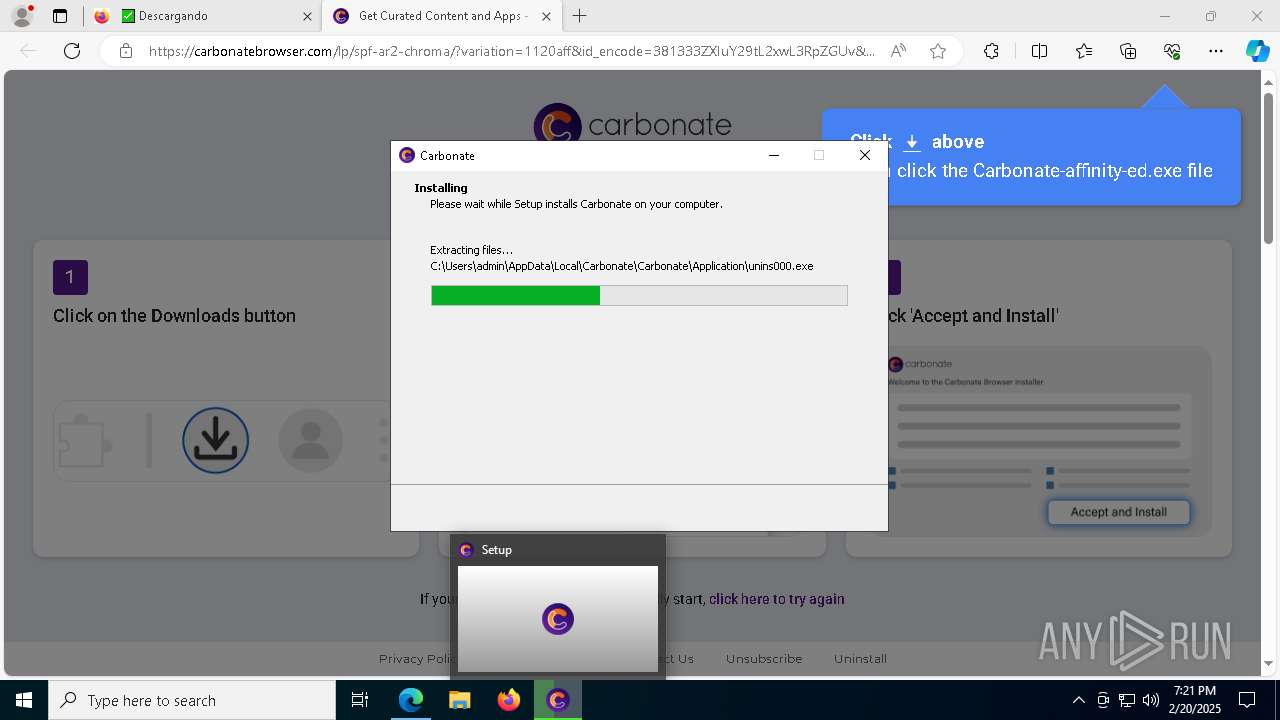
Task: Close the Descargando tab
Action: point(307,16)
